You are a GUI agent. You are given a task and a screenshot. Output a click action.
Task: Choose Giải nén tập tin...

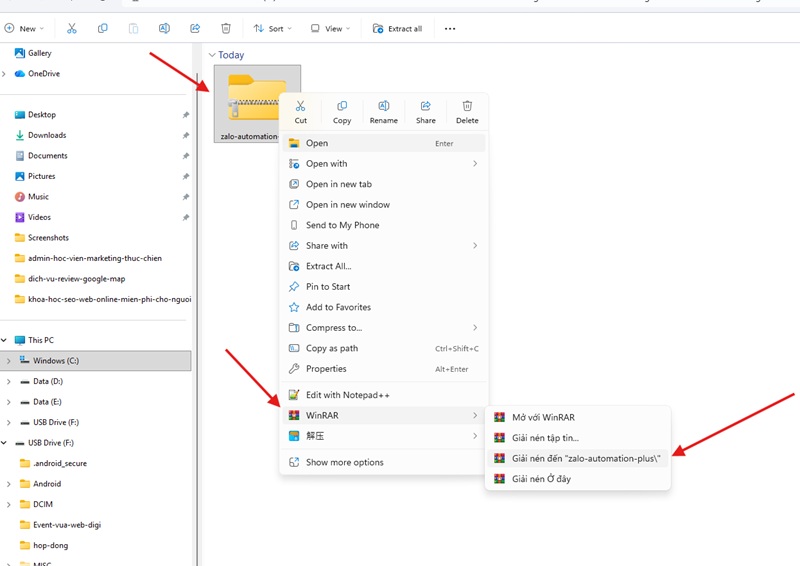point(578,438)
